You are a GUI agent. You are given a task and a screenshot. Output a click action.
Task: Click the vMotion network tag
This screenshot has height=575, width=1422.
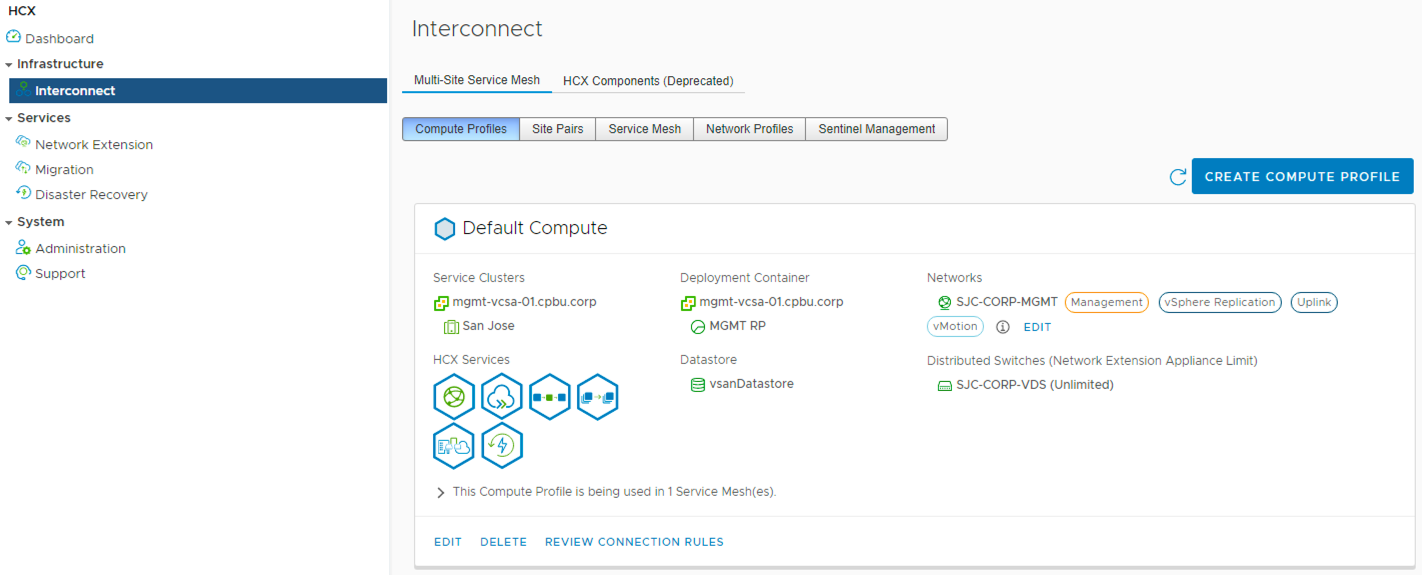pyautogui.click(x=955, y=326)
